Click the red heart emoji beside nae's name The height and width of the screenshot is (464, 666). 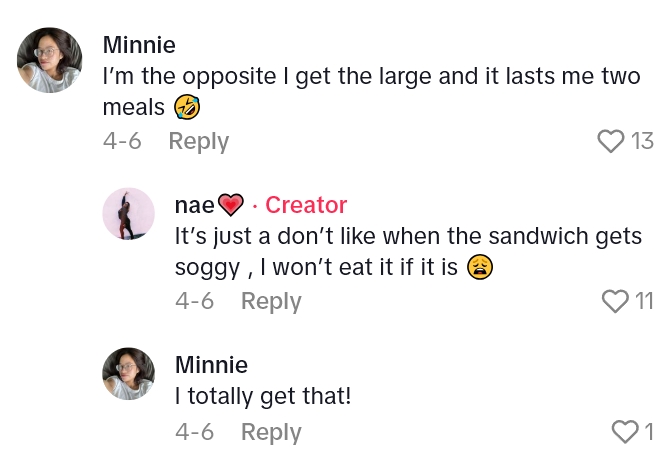pos(231,206)
